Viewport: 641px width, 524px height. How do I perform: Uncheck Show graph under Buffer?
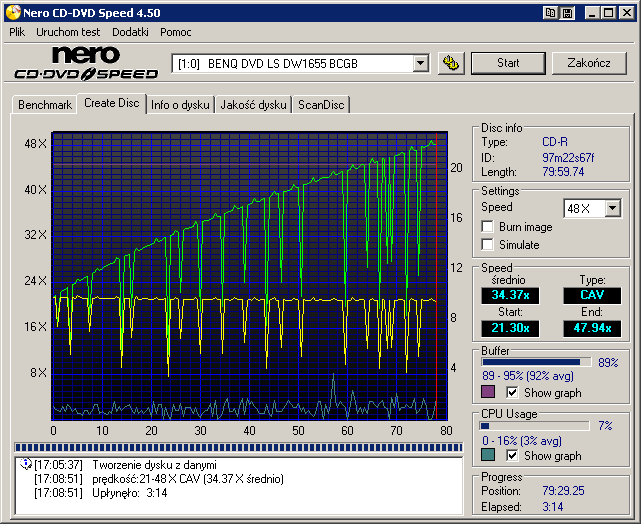point(512,392)
